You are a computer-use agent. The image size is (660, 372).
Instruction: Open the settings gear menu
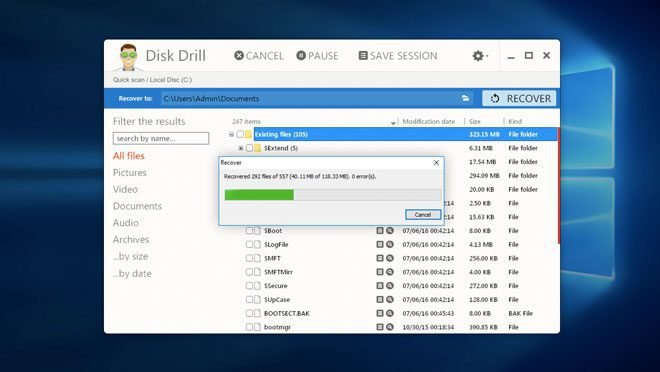(x=480, y=56)
